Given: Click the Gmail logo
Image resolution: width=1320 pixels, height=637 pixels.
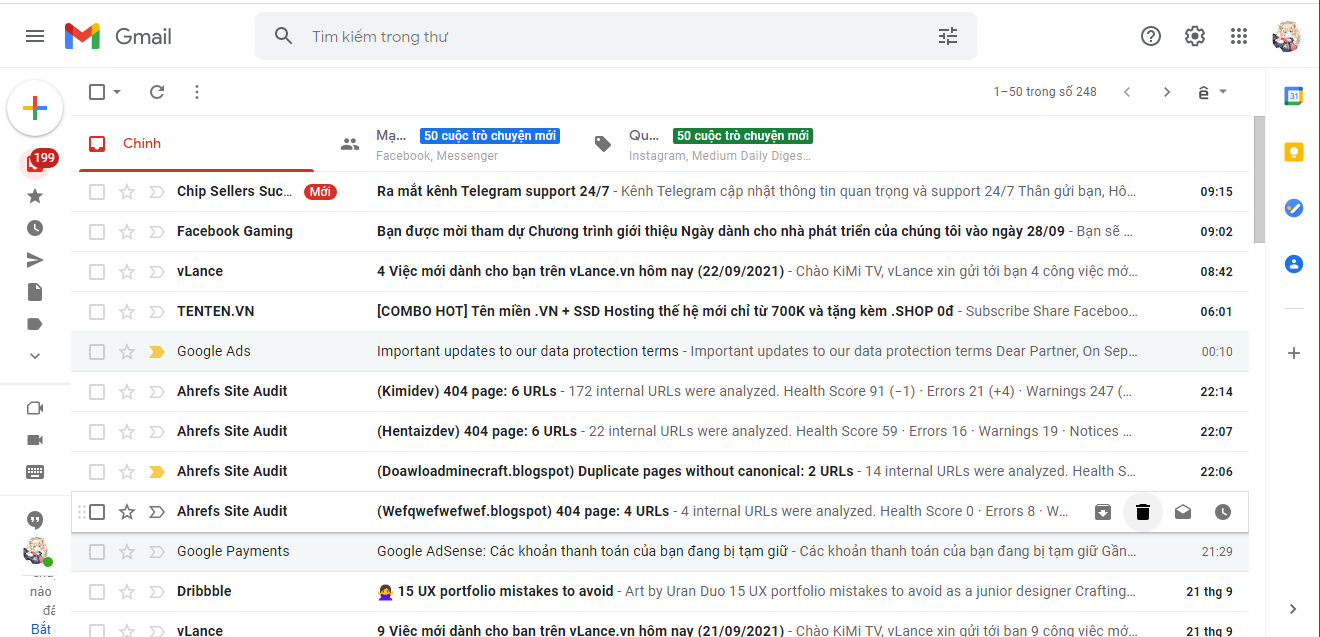Looking at the screenshot, I should [118, 37].
